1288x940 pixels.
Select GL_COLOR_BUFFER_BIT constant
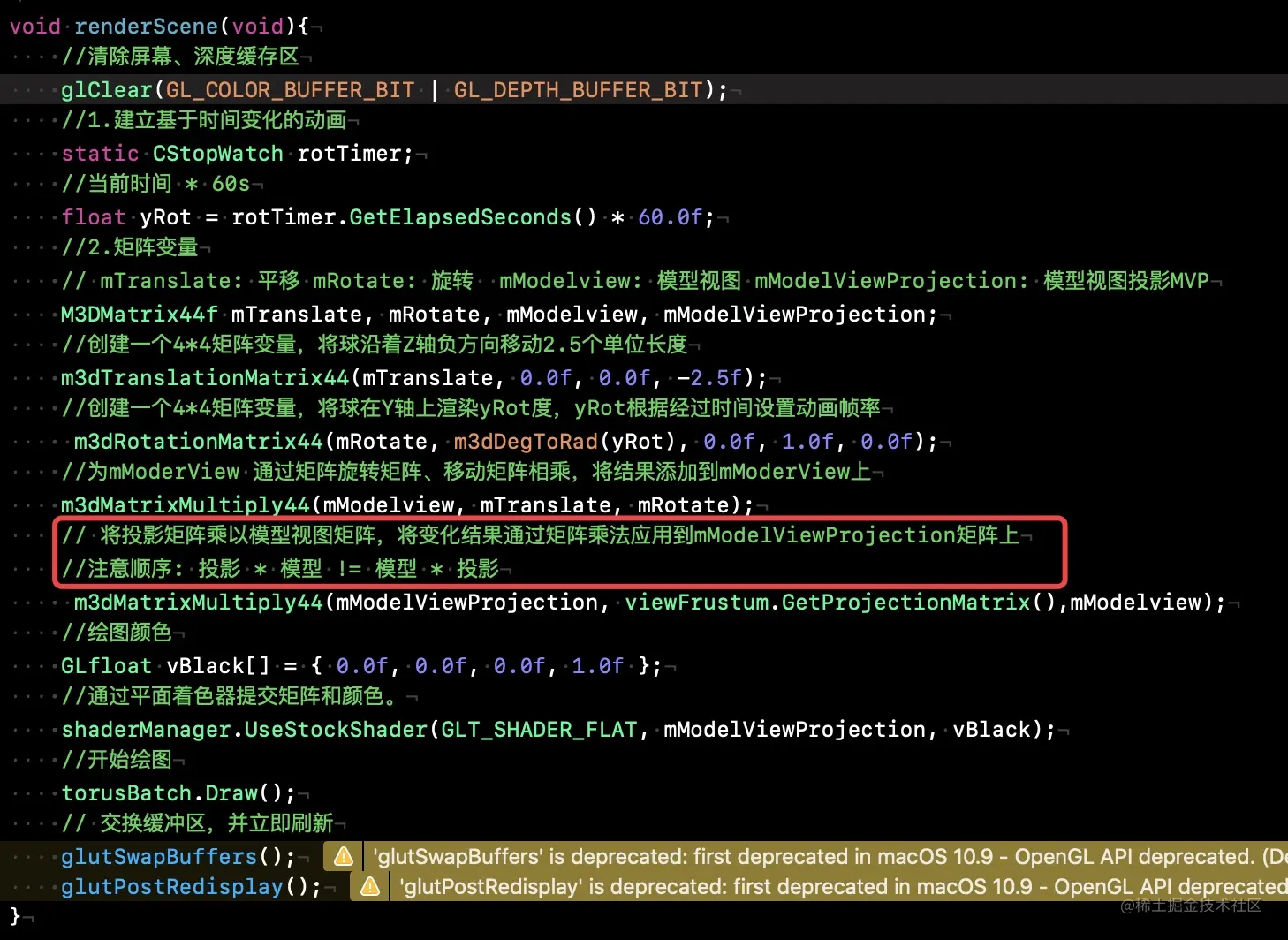(x=290, y=89)
